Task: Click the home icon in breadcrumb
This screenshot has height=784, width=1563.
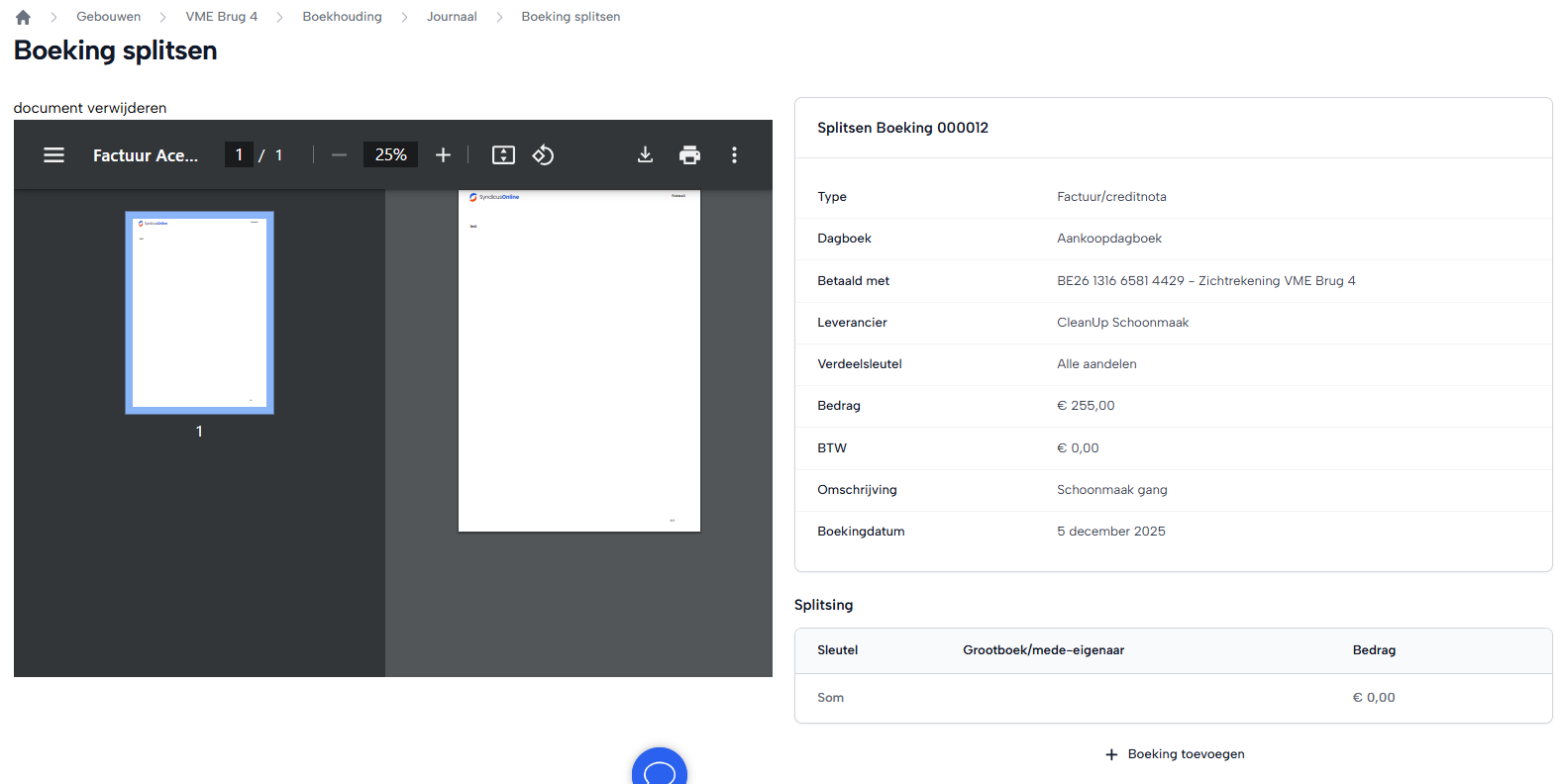Action: pos(24,17)
